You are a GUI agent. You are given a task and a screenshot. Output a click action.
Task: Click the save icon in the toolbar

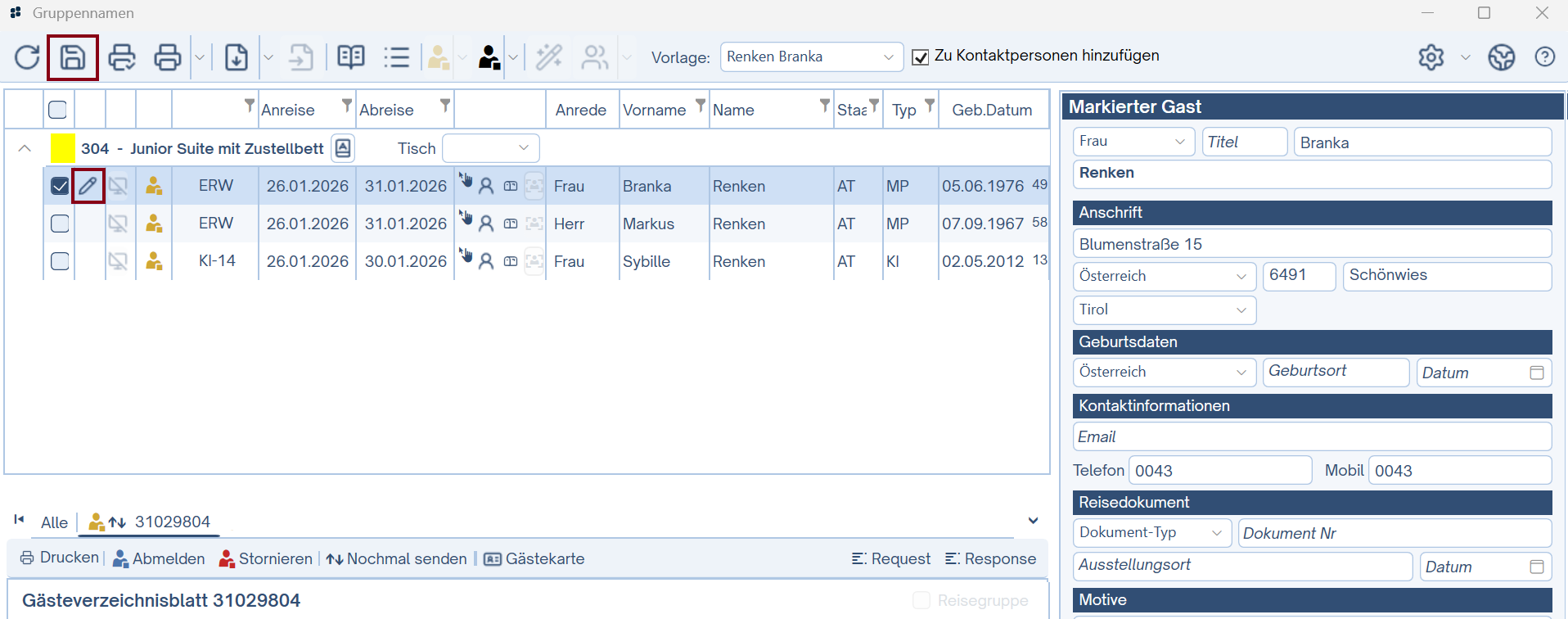coord(73,57)
